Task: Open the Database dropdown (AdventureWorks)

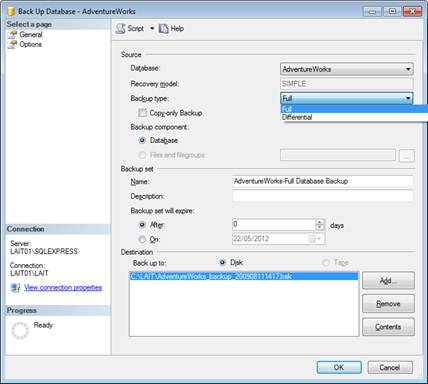Action: pos(347,69)
